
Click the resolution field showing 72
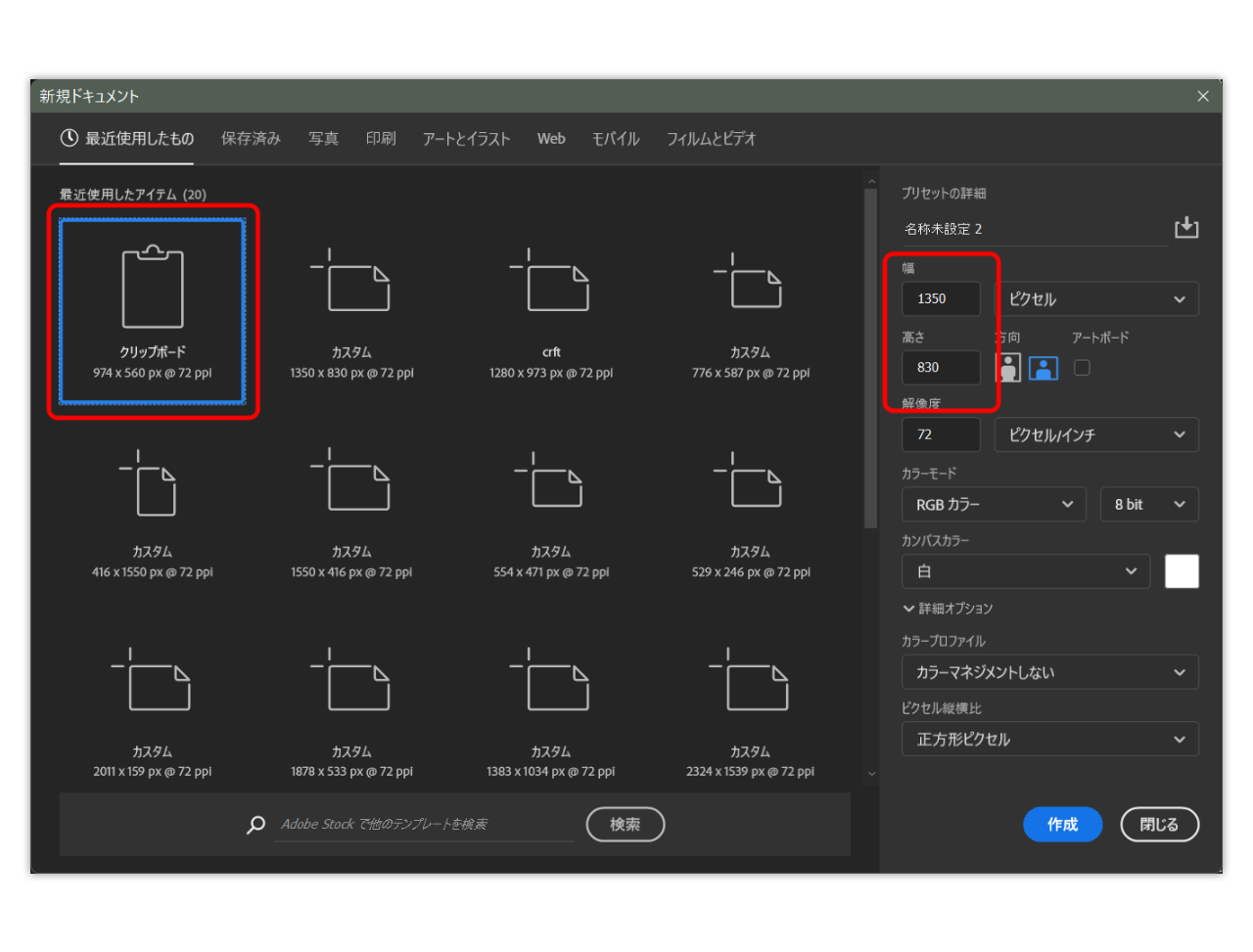[x=941, y=434]
